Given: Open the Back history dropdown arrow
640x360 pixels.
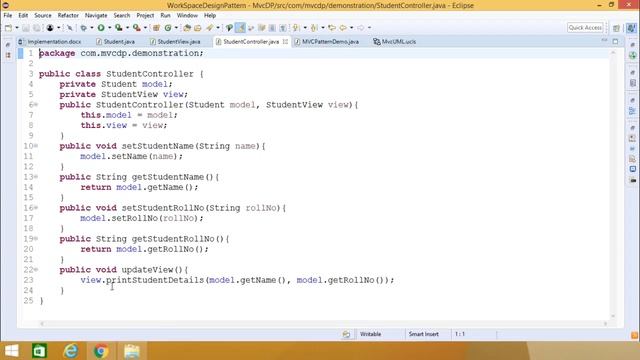Looking at the screenshot, I should click(351, 28).
